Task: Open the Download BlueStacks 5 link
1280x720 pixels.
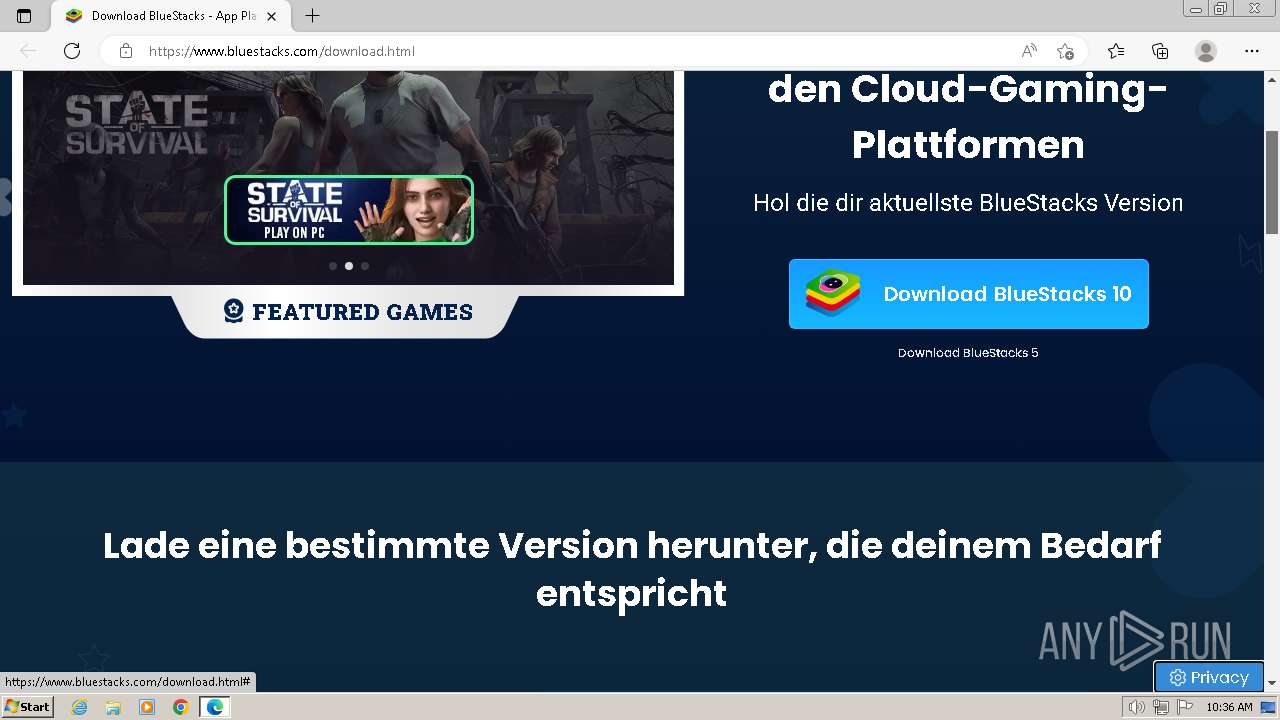Action: click(x=968, y=352)
